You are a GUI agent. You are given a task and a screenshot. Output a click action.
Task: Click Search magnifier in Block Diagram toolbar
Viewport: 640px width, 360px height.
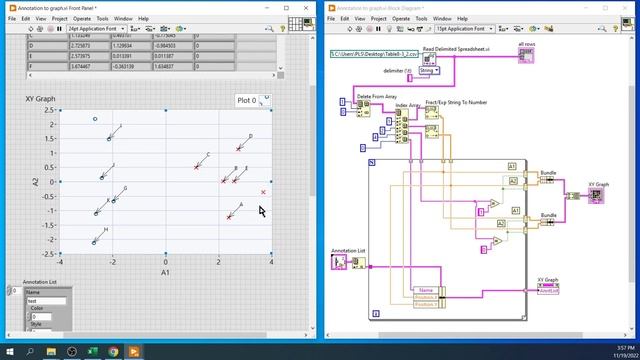tap(602, 29)
